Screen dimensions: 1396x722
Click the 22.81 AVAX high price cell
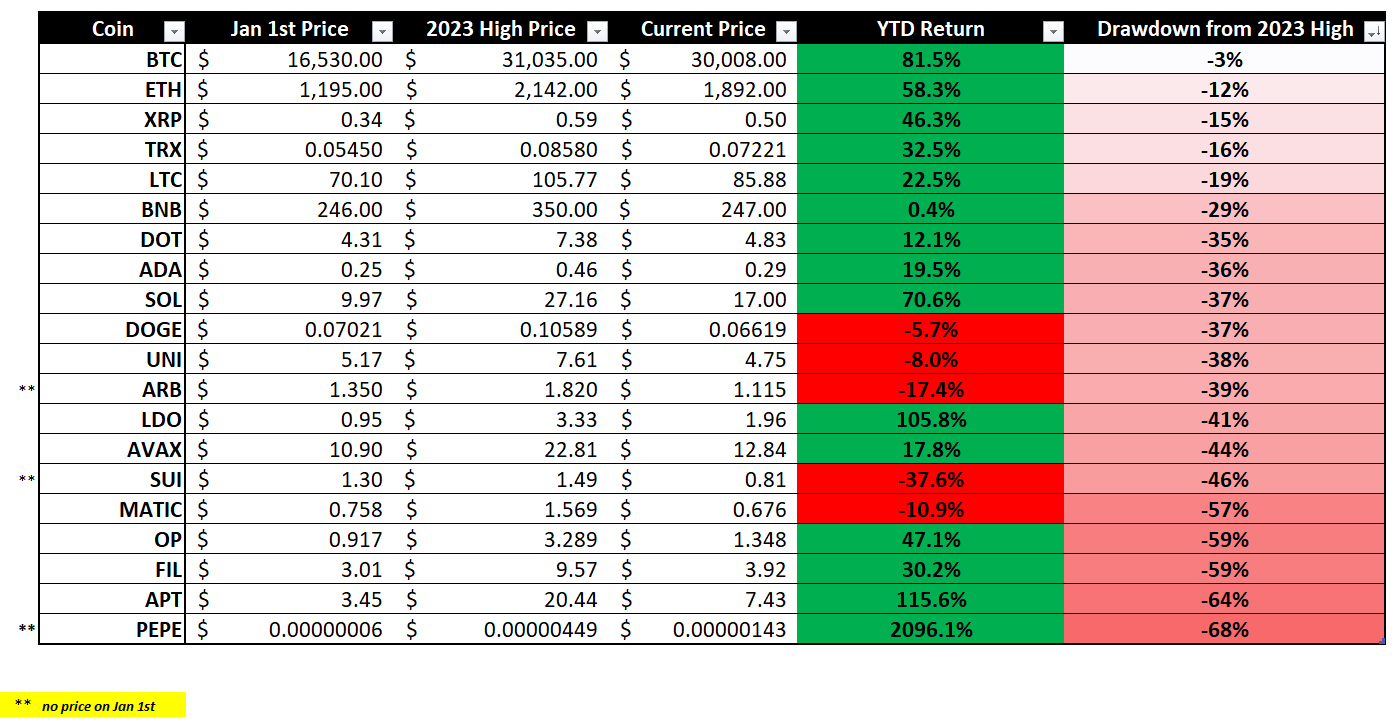(x=502, y=450)
